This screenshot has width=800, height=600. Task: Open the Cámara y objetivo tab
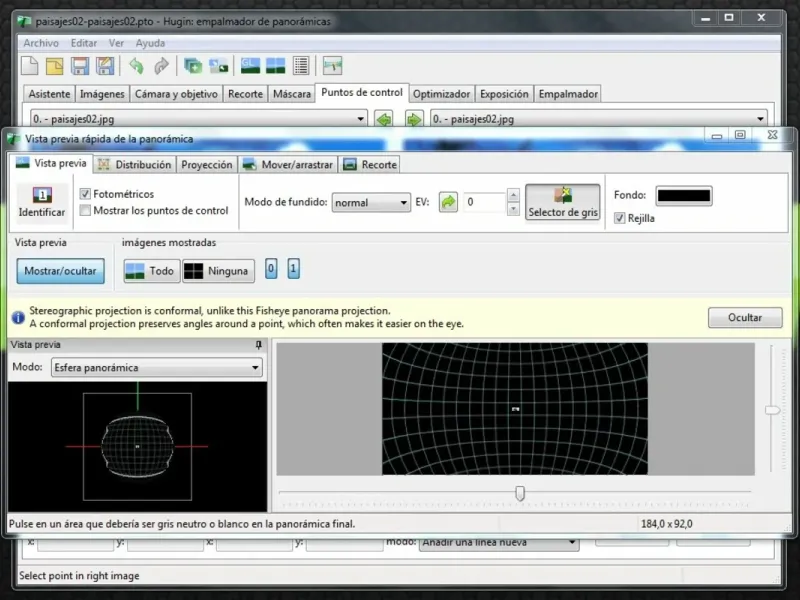[x=176, y=94]
